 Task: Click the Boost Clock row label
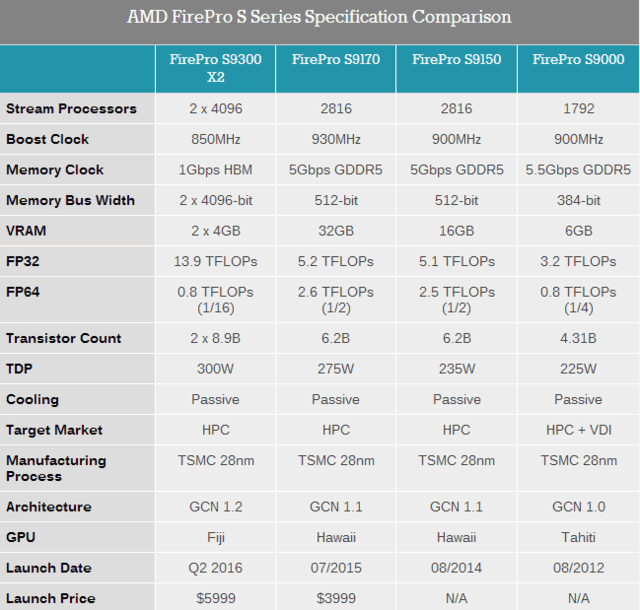[x=47, y=139]
